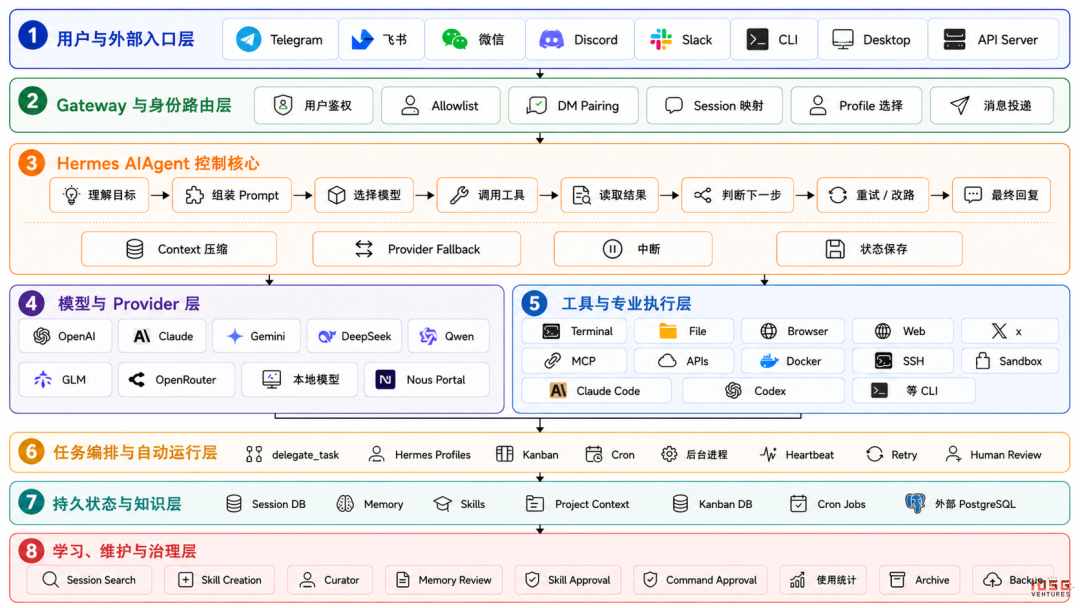Select the Profile 选择 box
Screen dimensions: 1080x608
tap(856, 105)
